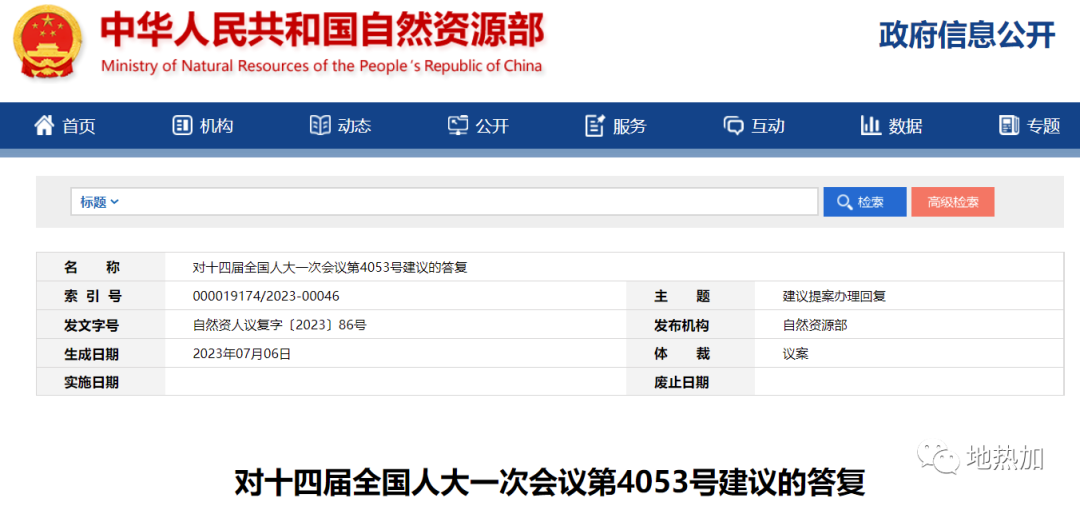Click the 互动 chat bubble icon
Image resolution: width=1080 pixels, height=506 pixels.
[x=734, y=125]
